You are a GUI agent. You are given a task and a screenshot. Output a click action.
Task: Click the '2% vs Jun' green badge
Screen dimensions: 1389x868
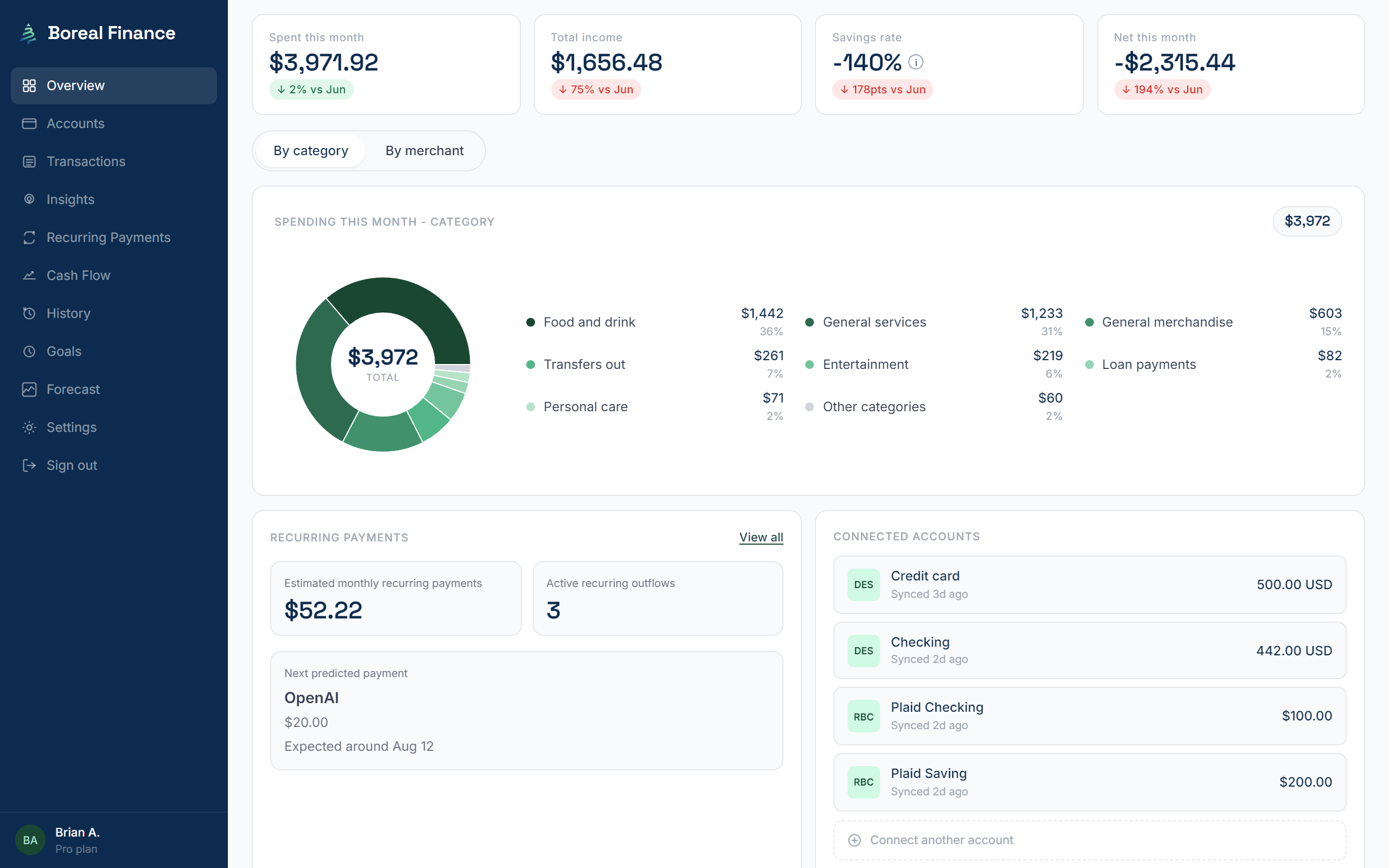(x=311, y=90)
